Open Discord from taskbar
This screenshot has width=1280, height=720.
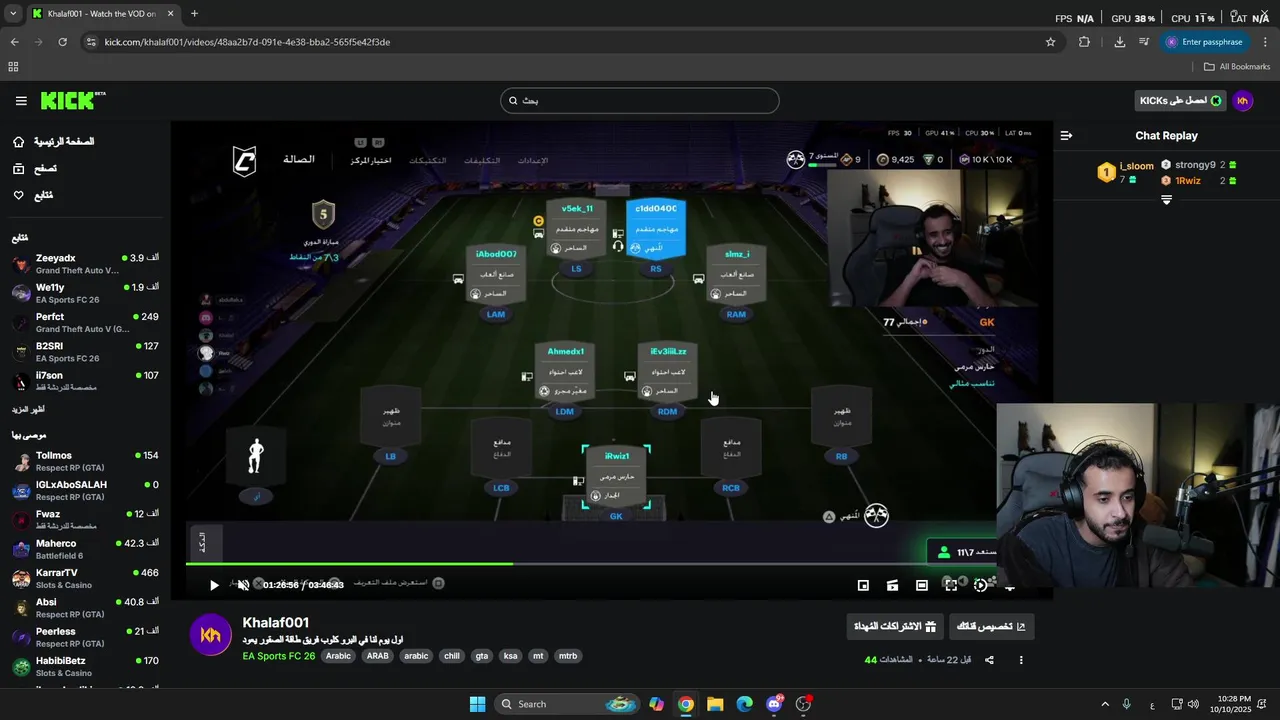774,704
